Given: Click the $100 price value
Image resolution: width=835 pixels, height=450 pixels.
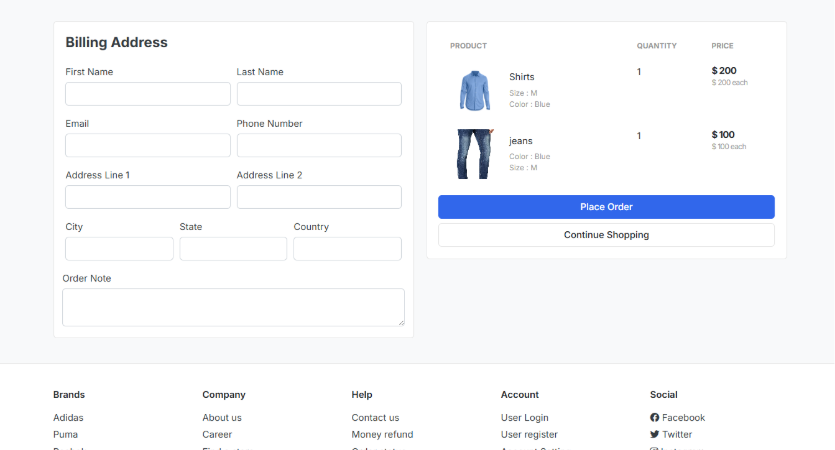Looking at the screenshot, I should point(723,134).
